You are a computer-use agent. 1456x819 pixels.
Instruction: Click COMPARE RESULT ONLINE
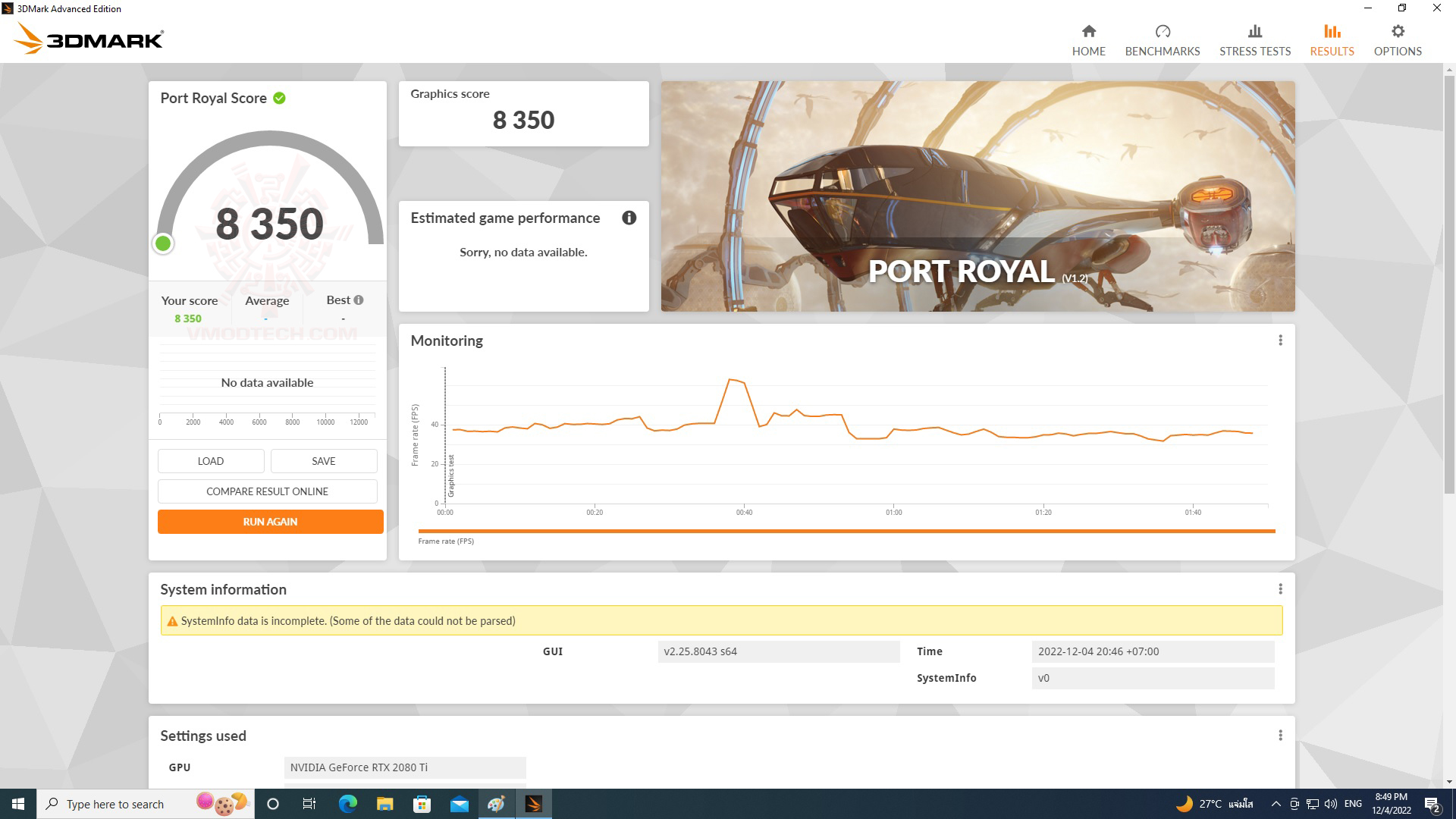[267, 491]
